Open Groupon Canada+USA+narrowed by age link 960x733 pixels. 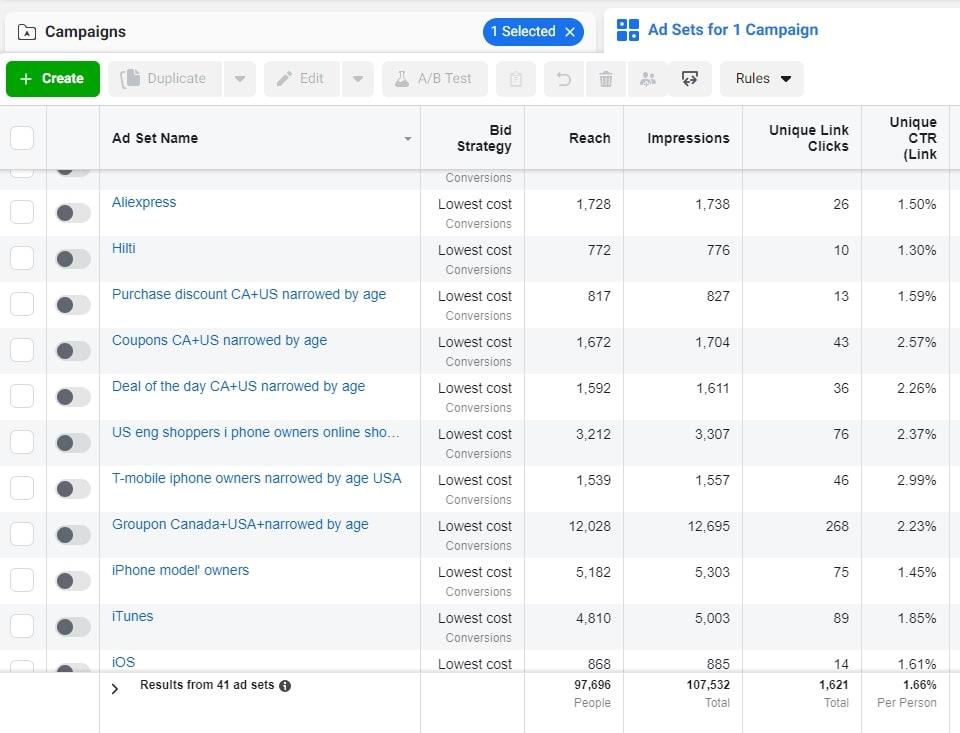240,524
